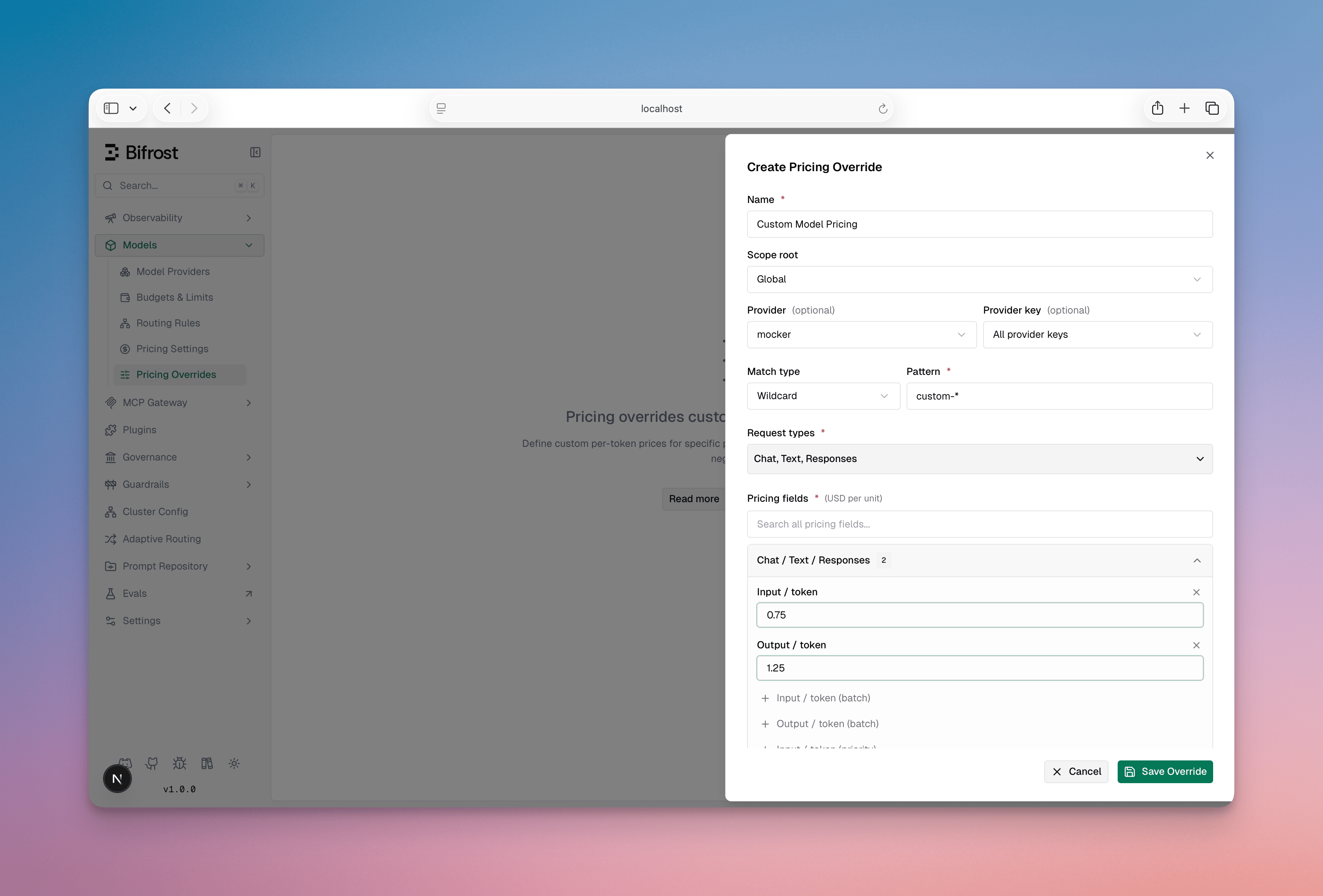Expand the MCP Gateway menu
This screenshot has width=1323, height=896.
[x=179, y=403]
